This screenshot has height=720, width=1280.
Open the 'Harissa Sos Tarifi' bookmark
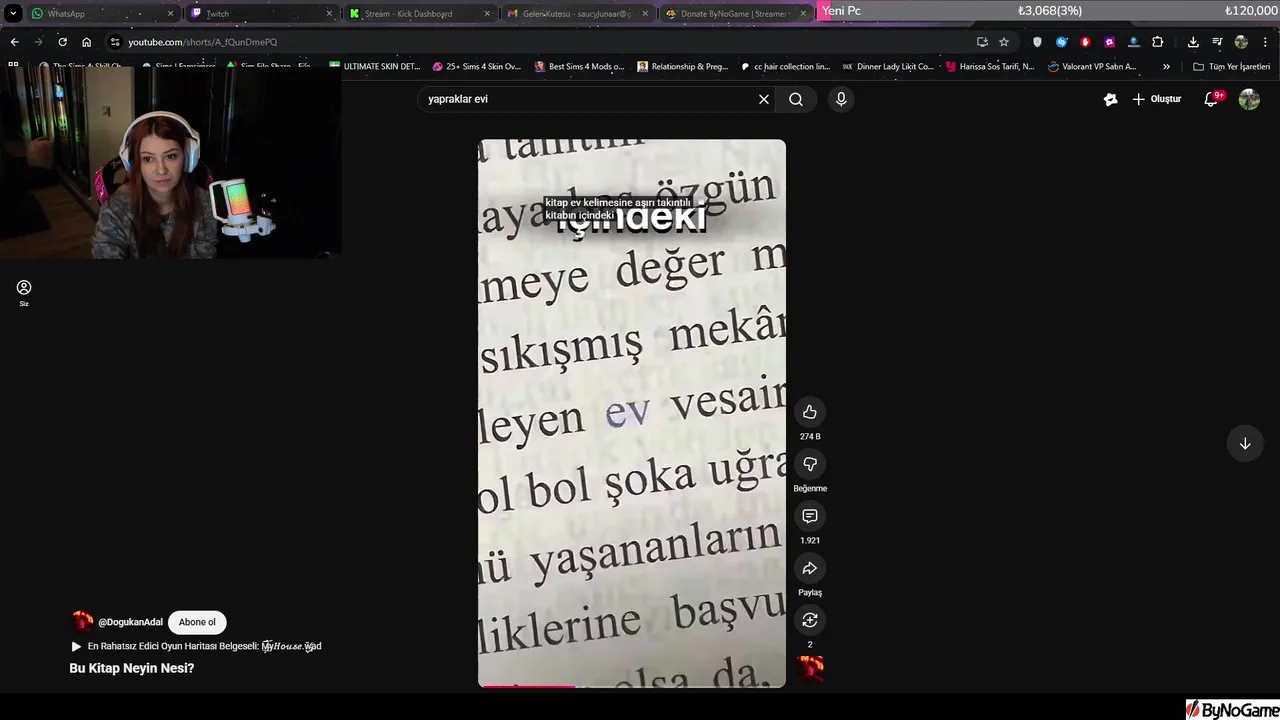[990, 66]
